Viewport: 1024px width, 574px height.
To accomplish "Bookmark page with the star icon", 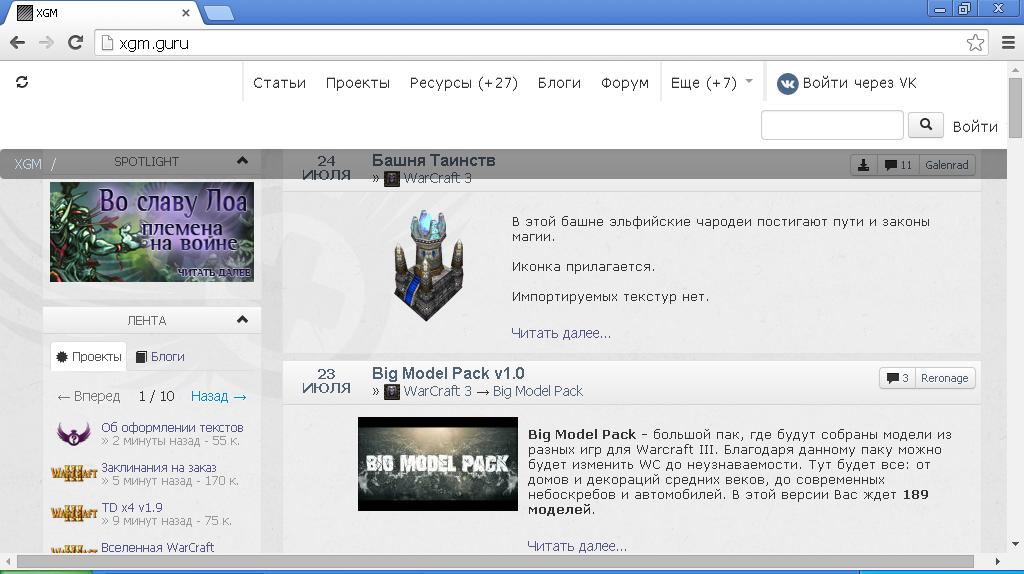I will tap(975, 43).
